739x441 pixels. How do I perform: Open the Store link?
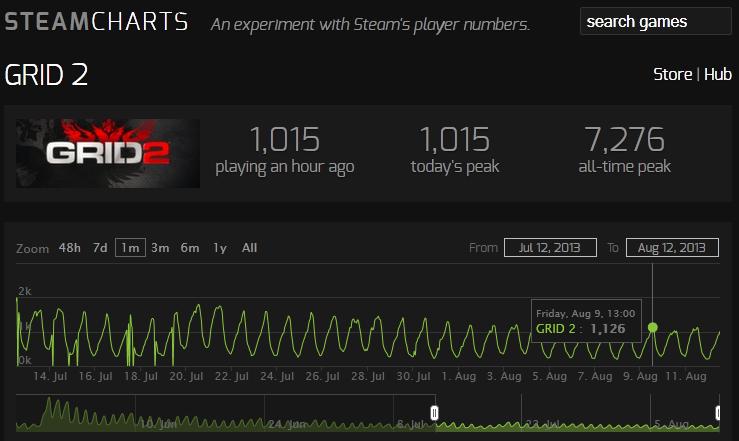pyautogui.click(x=673, y=74)
